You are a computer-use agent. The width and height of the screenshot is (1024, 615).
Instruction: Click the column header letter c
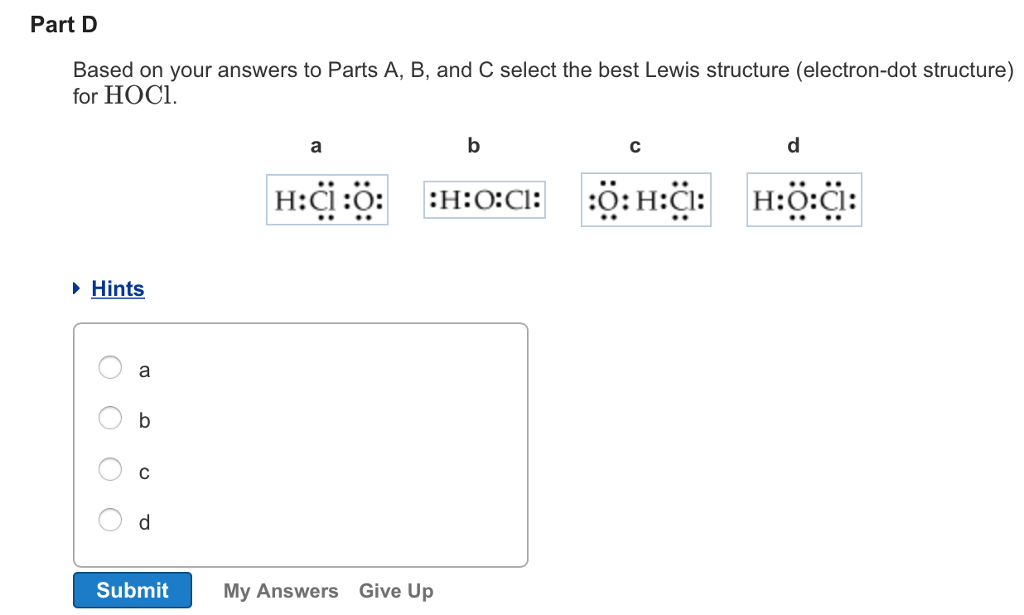coord(634,146)
